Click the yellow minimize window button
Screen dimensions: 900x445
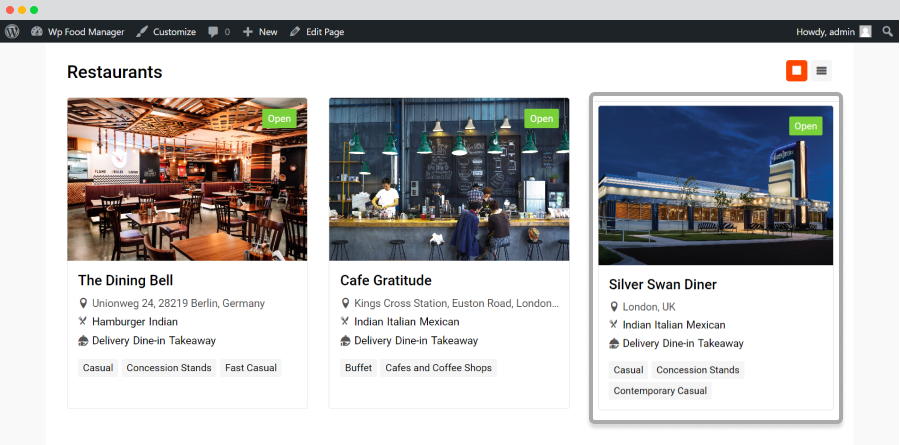click(22, 10)
